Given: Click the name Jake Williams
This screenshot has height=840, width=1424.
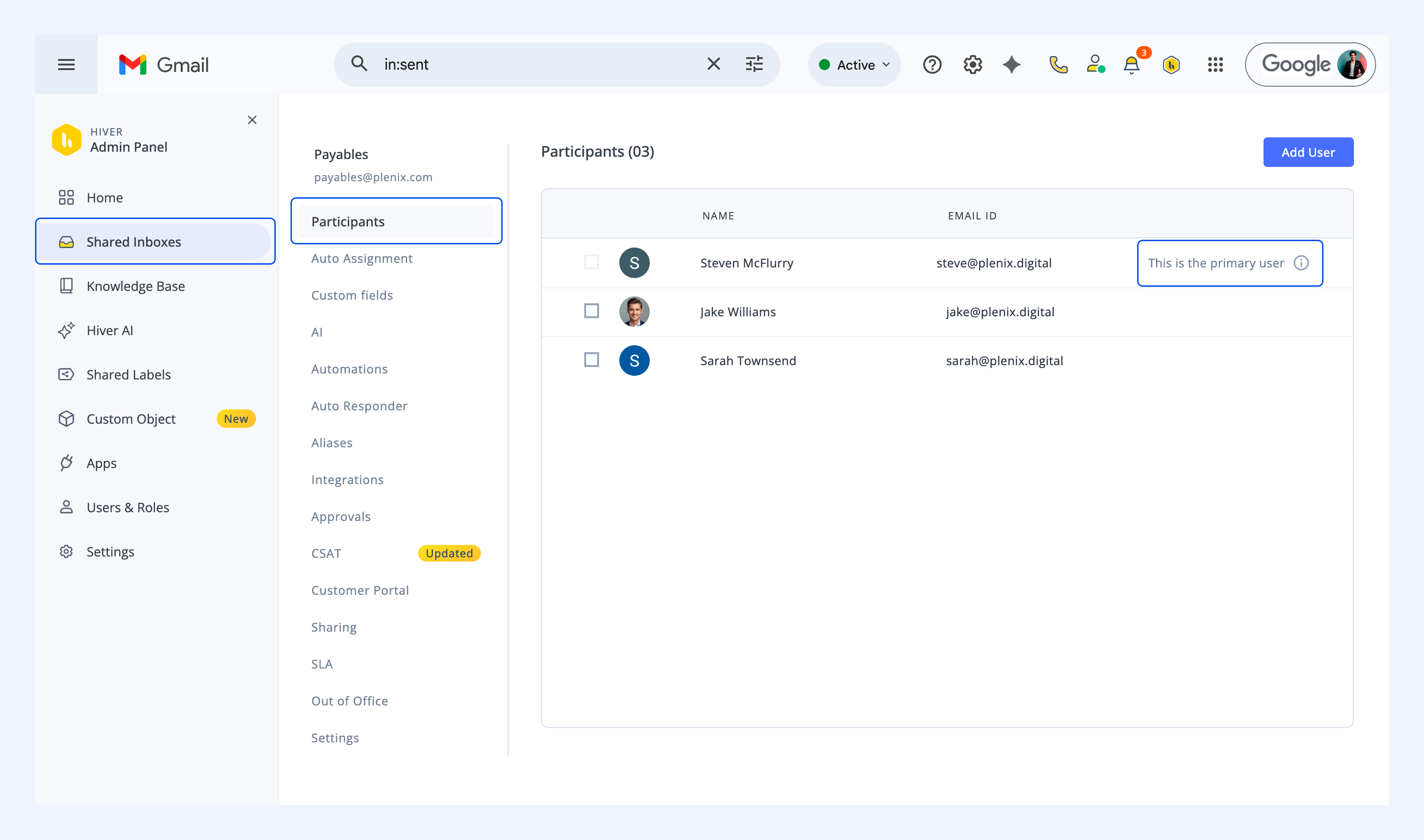Looking at the screenshot, I should (x=738, y=312).
